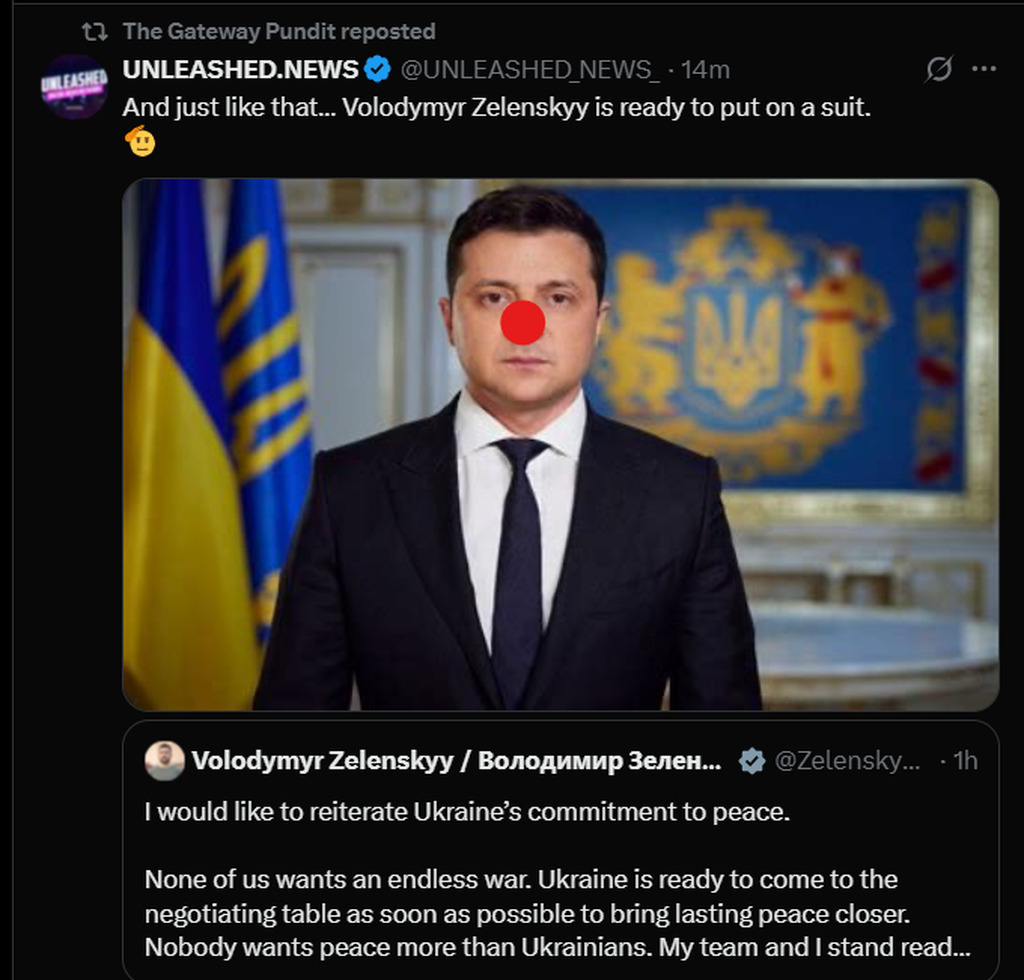This screenshot has height=980, width=1024.
Task: Click the saluting face emoji
Action: coord(140,142)
